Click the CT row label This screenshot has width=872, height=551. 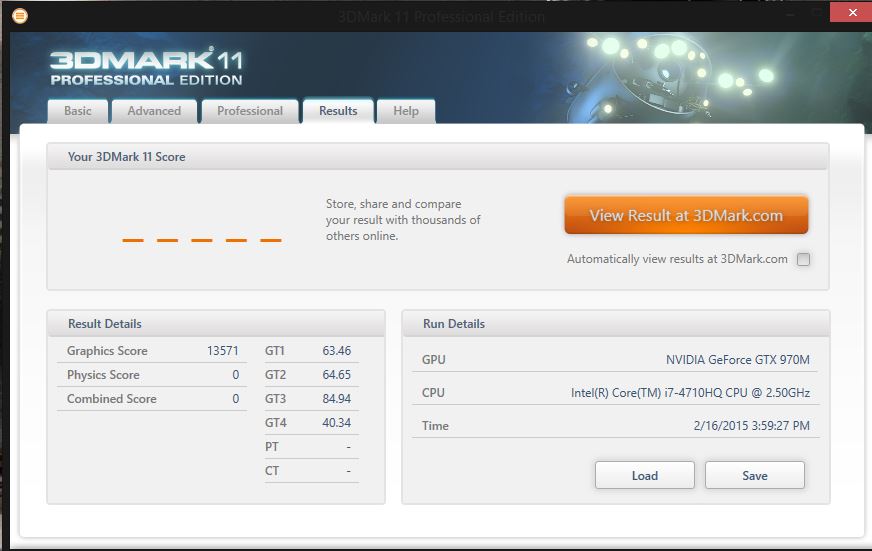(272, 470)
